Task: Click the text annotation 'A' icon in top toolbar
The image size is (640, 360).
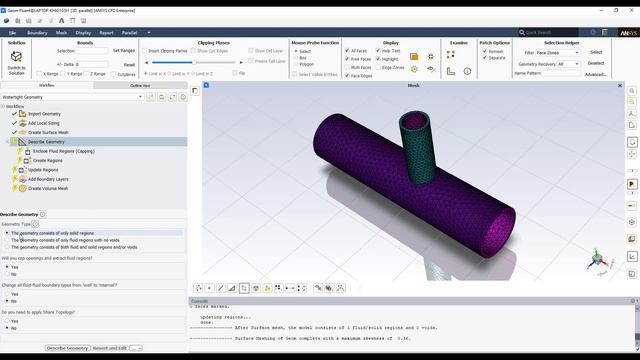Action: (x=62, y=20)
